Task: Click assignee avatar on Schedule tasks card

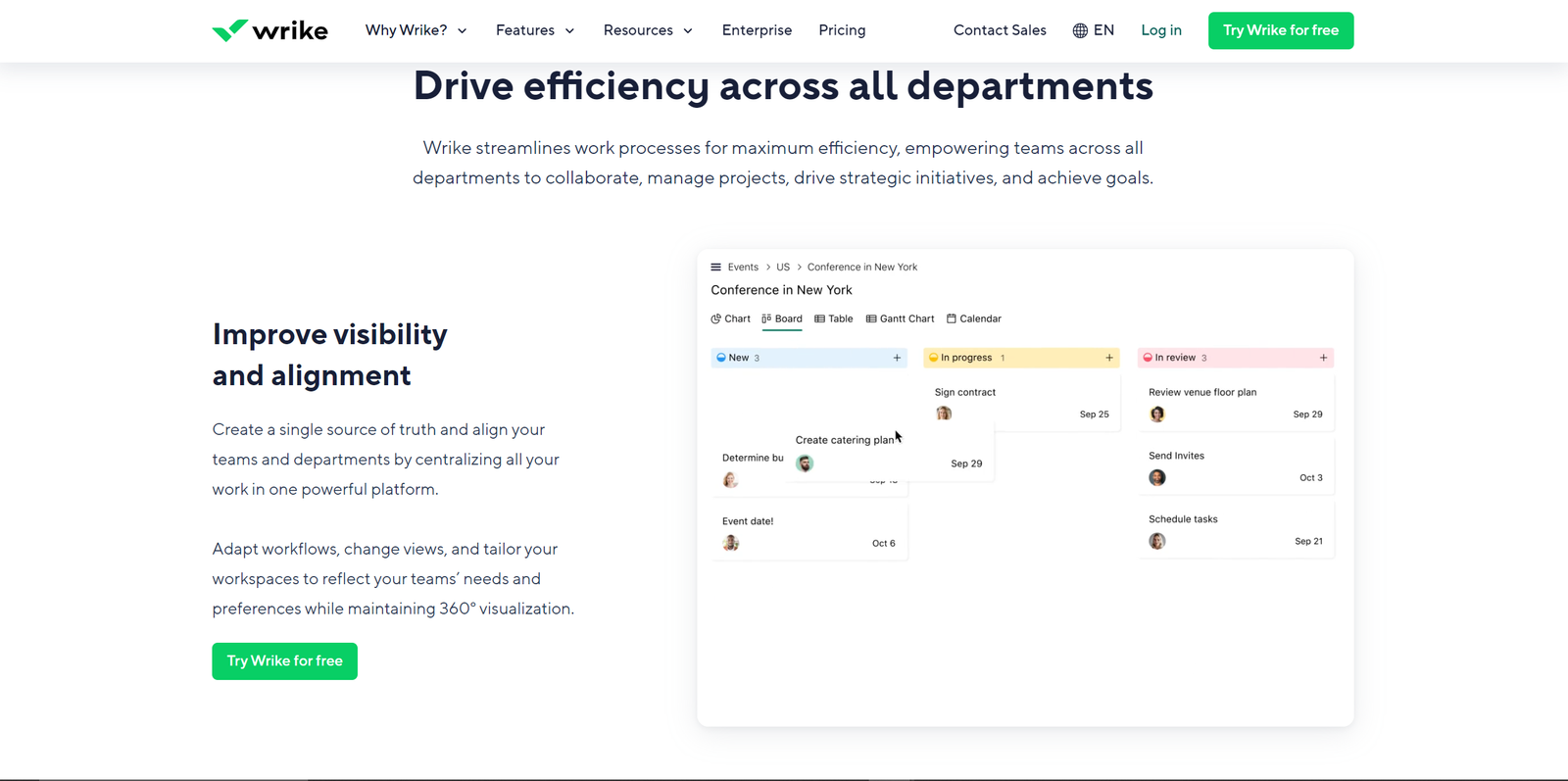Action: click(1157, 541)
